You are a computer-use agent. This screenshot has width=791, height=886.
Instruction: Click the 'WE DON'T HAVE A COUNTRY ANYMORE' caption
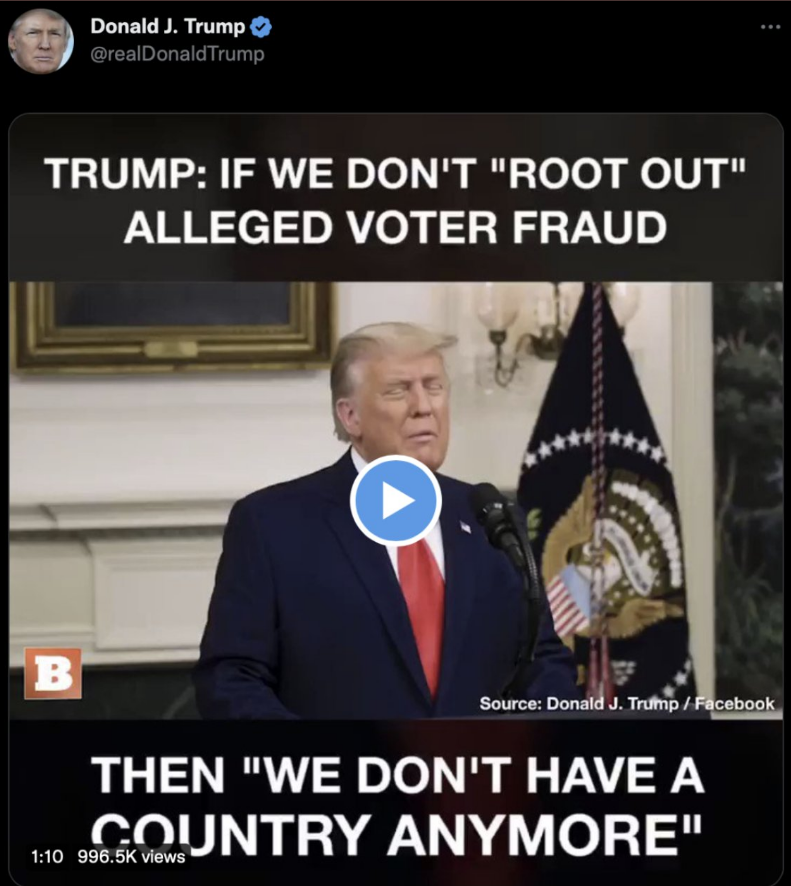click(397, 804)
